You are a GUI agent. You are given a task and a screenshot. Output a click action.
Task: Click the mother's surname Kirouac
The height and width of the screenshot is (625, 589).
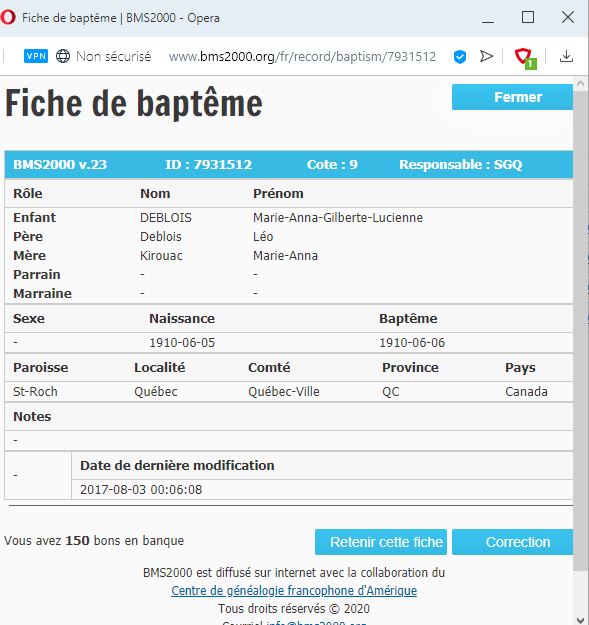tap(161, 256)
